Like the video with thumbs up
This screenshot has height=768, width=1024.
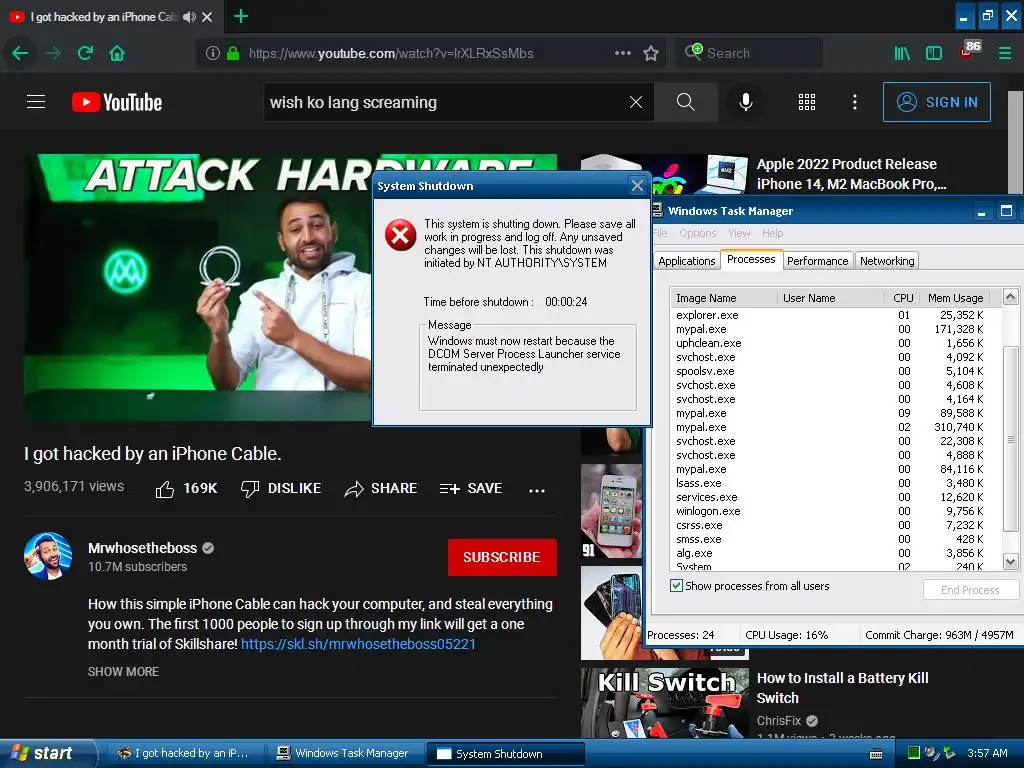165,489
